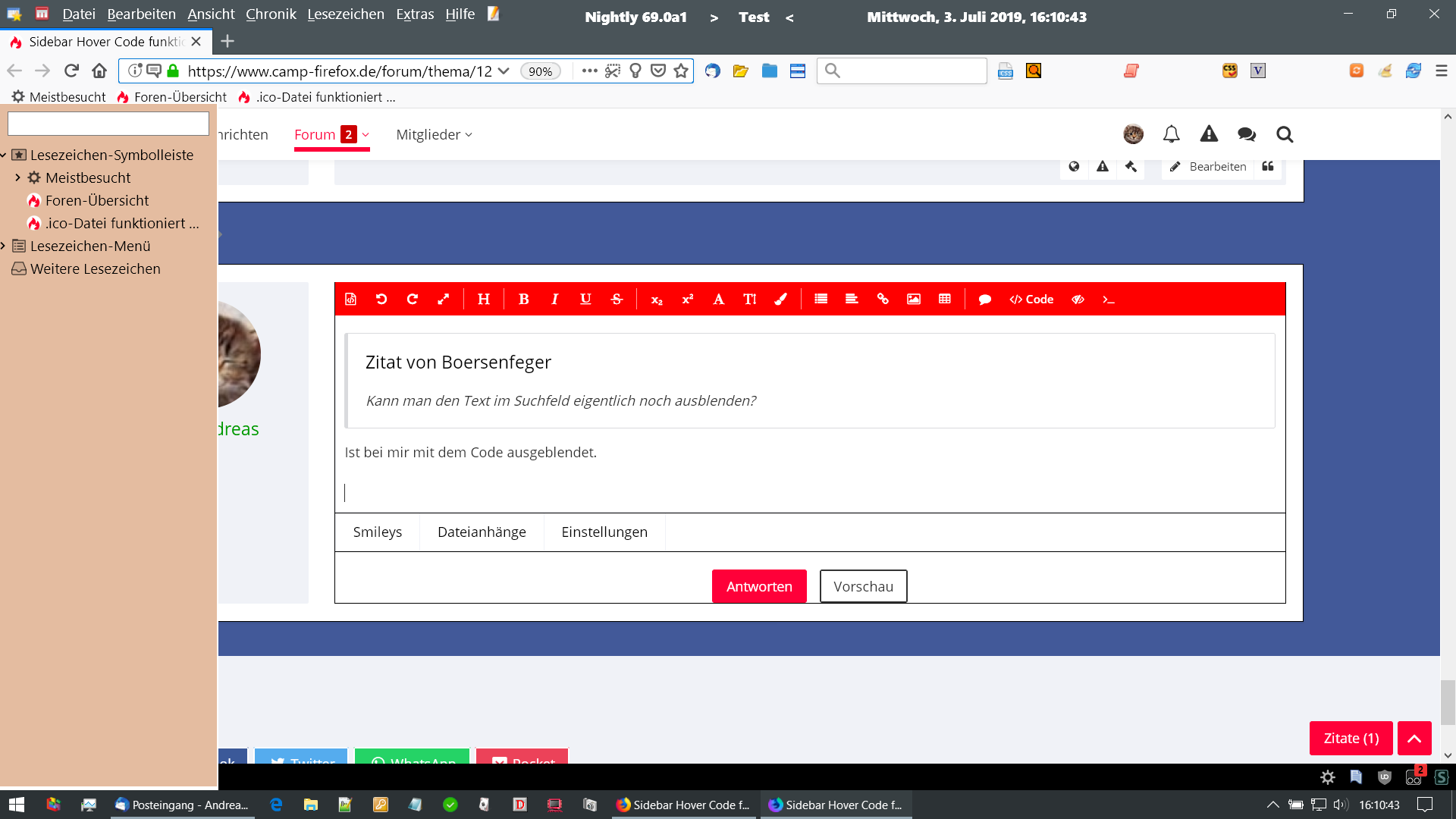Pick text color with brush icon

[x=780, y=299]
